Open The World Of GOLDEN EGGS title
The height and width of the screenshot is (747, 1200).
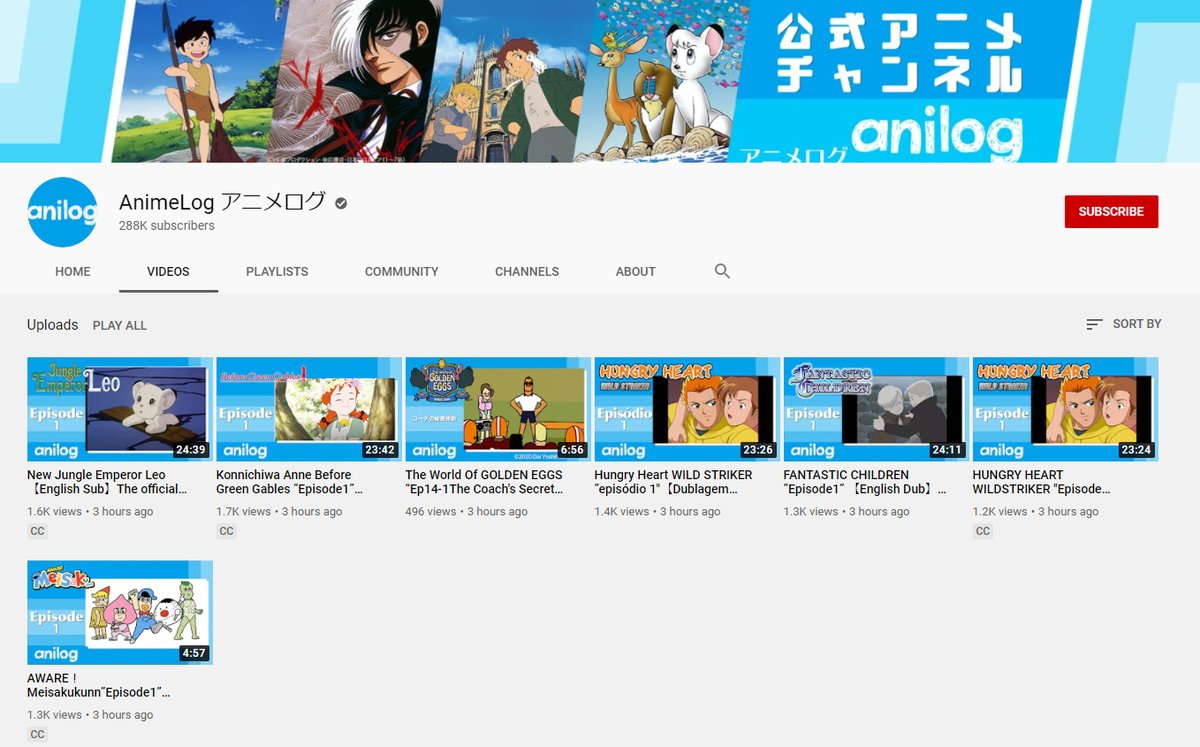point(484,482)
